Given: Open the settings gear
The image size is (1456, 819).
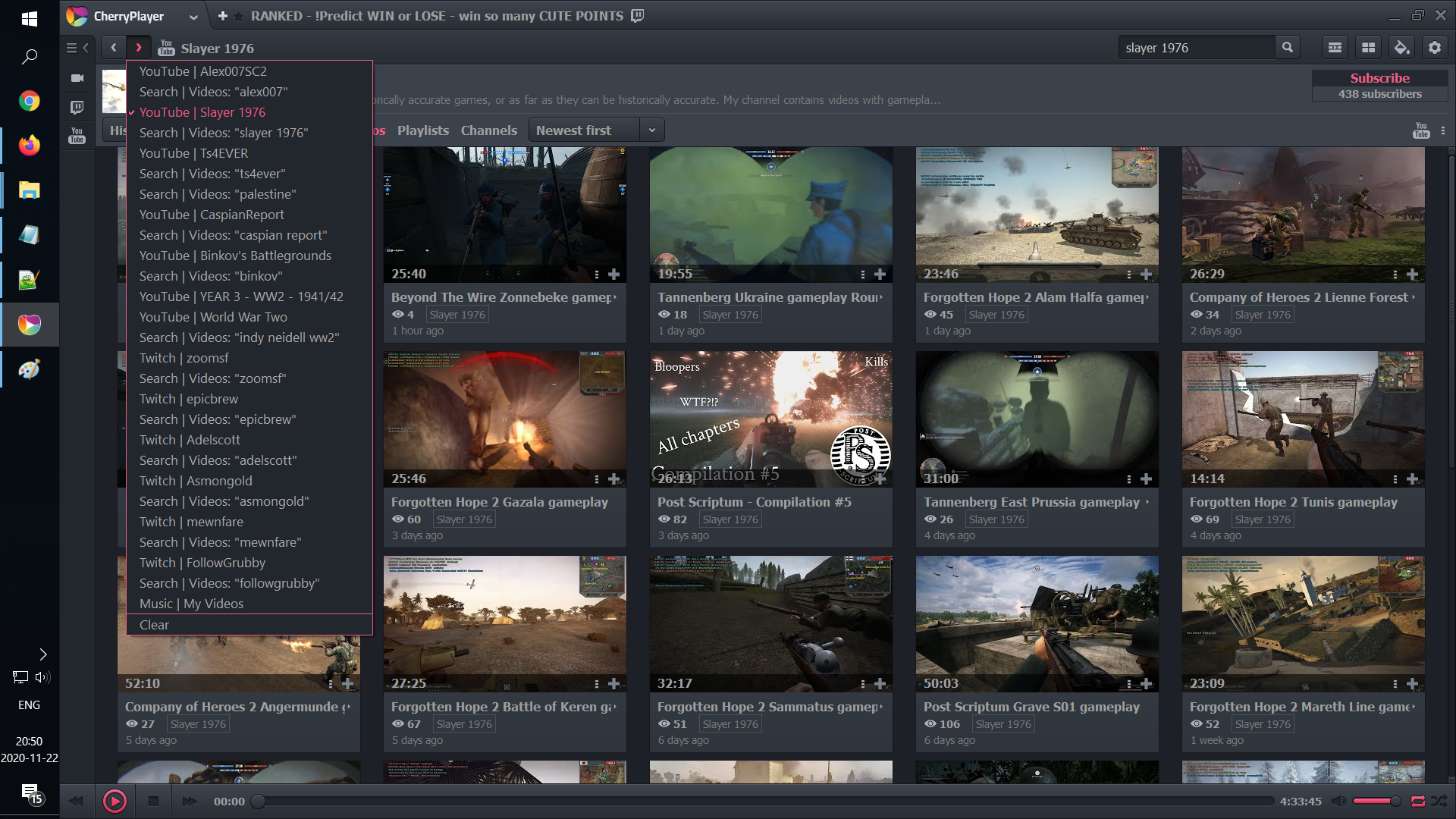Looking at the screenshot, I should pyautogui.click(x=1434, y=48).
